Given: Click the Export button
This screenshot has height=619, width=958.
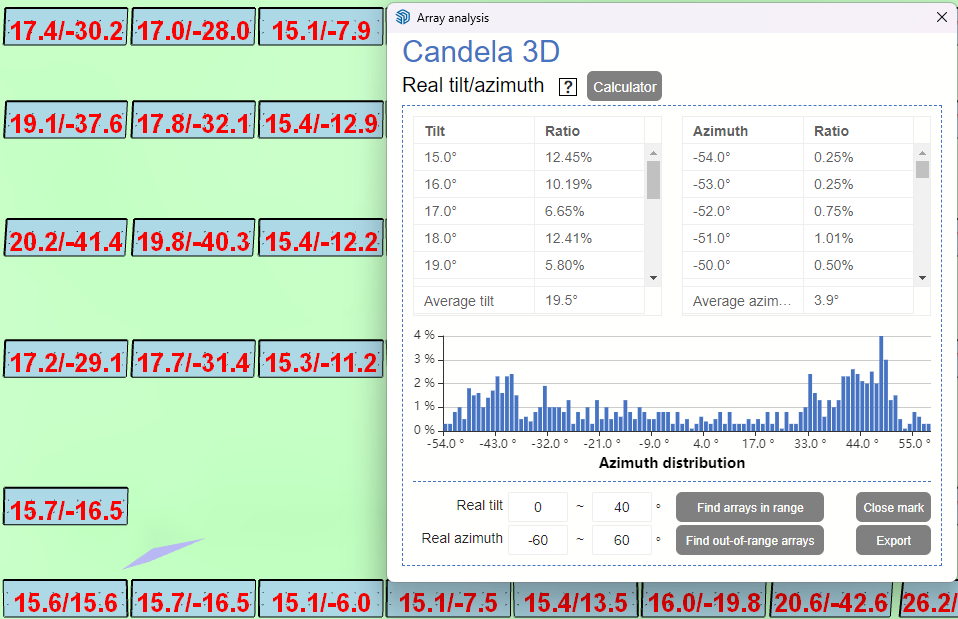Looking at the screenshot, I should (x=893, y=540).
